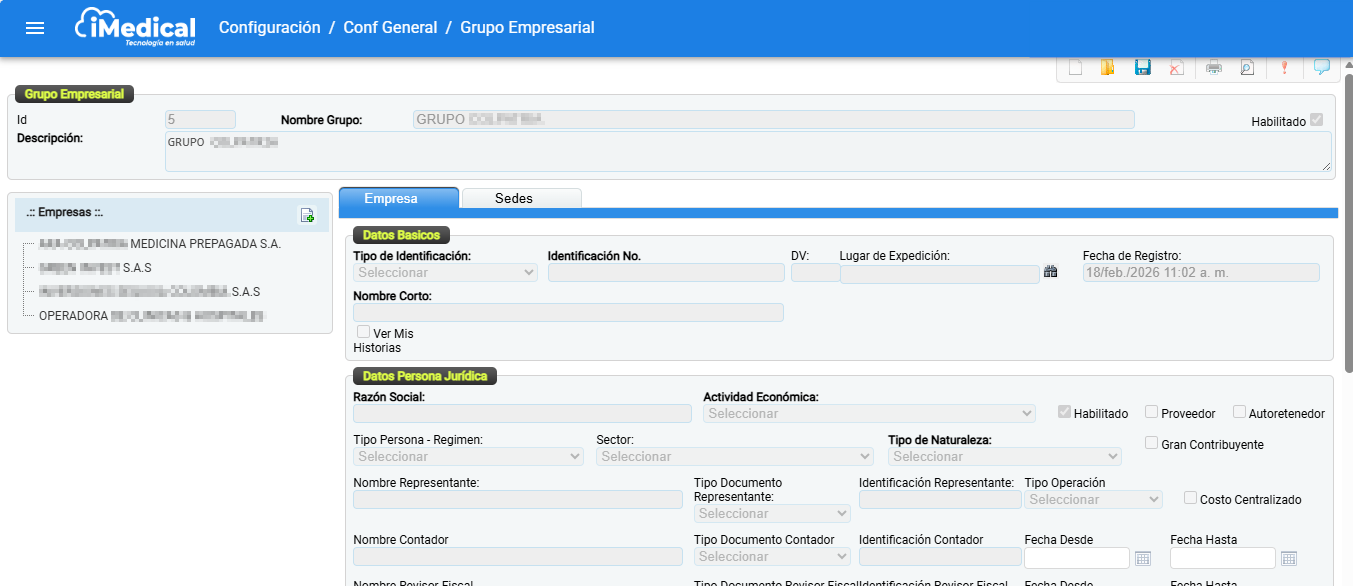1353x586 pixels.
Task: Click the red exclamation mark icon
Action: point(1284,68)
